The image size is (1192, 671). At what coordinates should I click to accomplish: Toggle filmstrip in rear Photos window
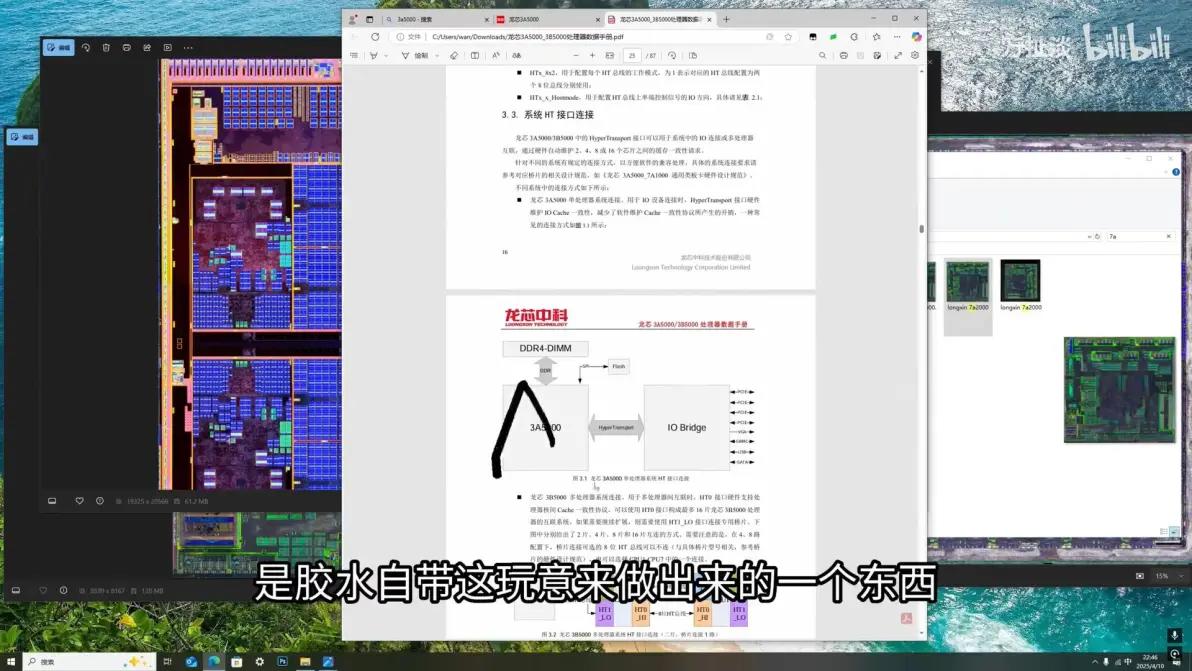point(16,590)
